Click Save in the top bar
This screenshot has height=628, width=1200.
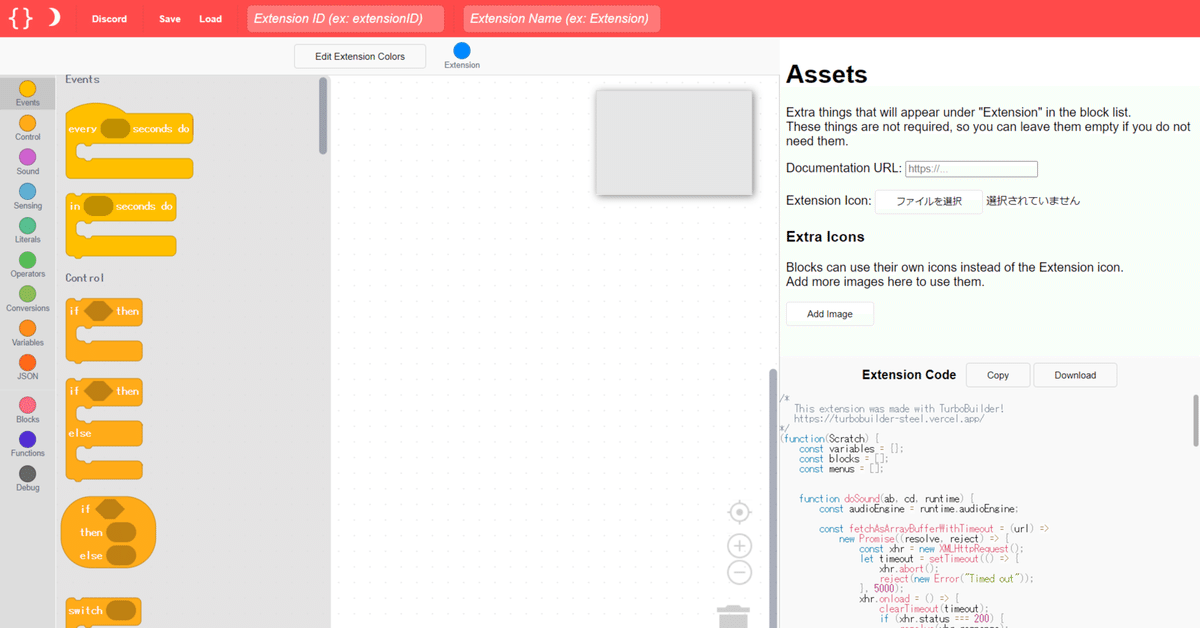point(170,19)
